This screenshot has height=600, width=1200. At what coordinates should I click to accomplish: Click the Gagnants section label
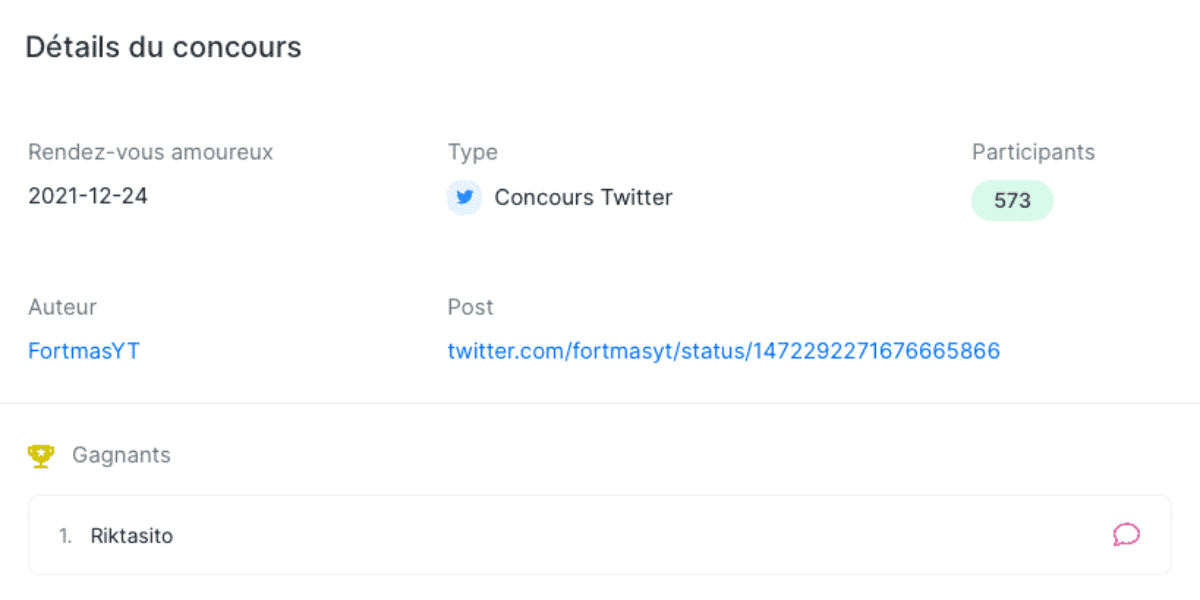coord(121,455)
